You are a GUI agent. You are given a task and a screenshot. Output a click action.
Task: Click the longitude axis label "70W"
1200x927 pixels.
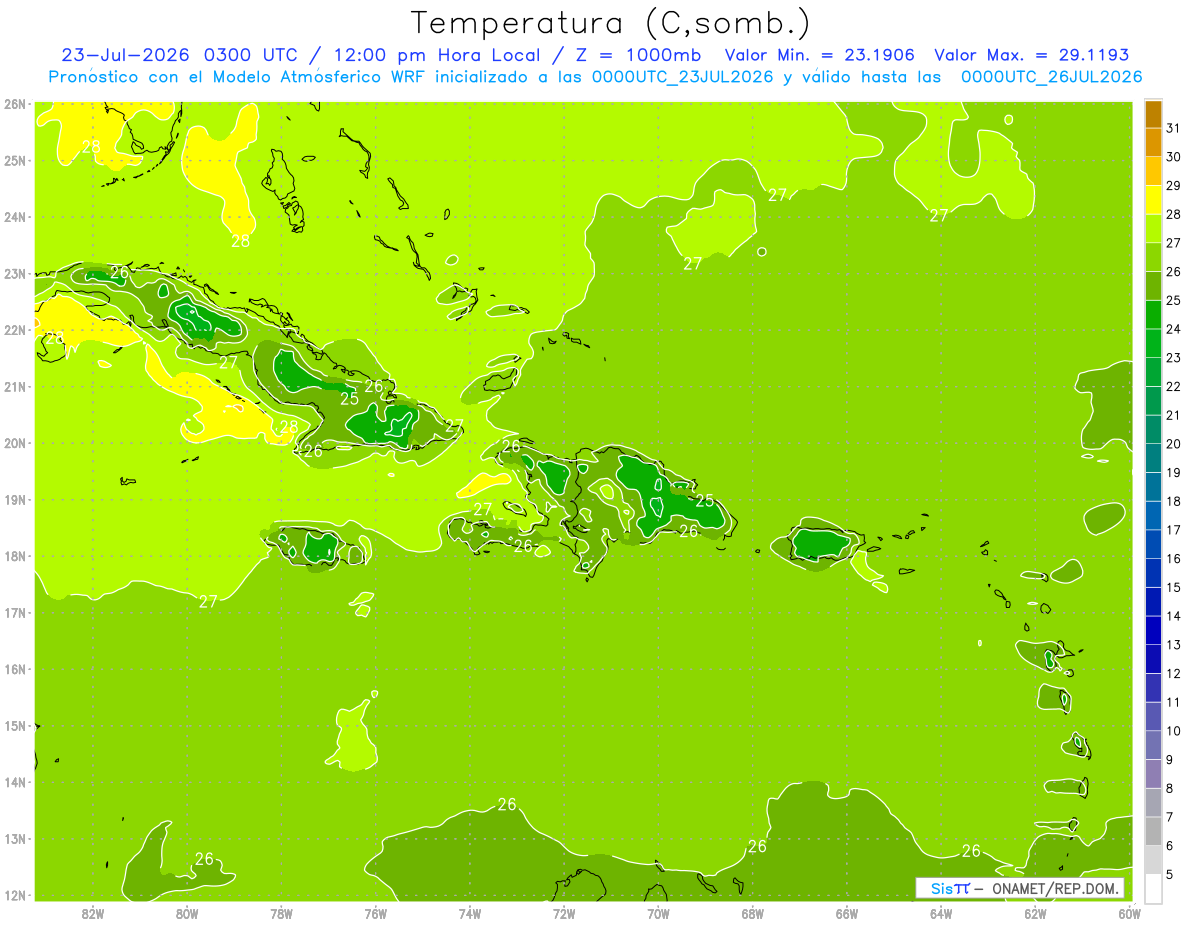click(658, 913)
